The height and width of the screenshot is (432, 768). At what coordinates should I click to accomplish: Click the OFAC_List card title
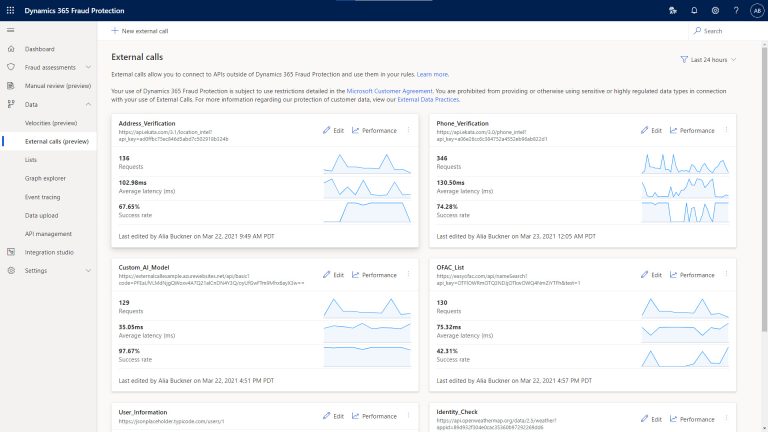tap(450, 267)
